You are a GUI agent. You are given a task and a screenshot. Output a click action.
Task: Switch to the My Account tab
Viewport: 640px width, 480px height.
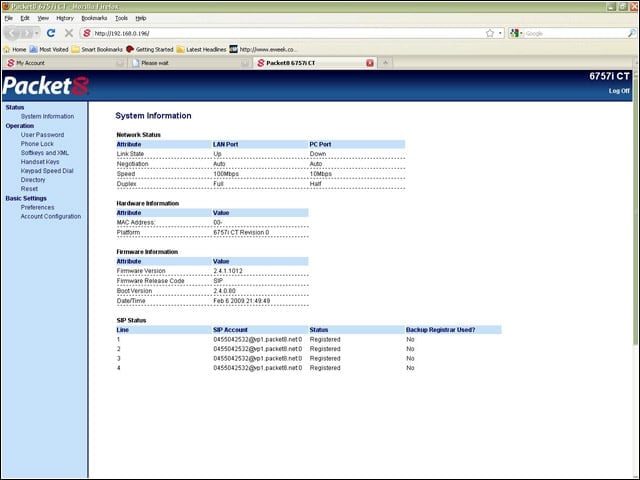[x=64, y=63]
